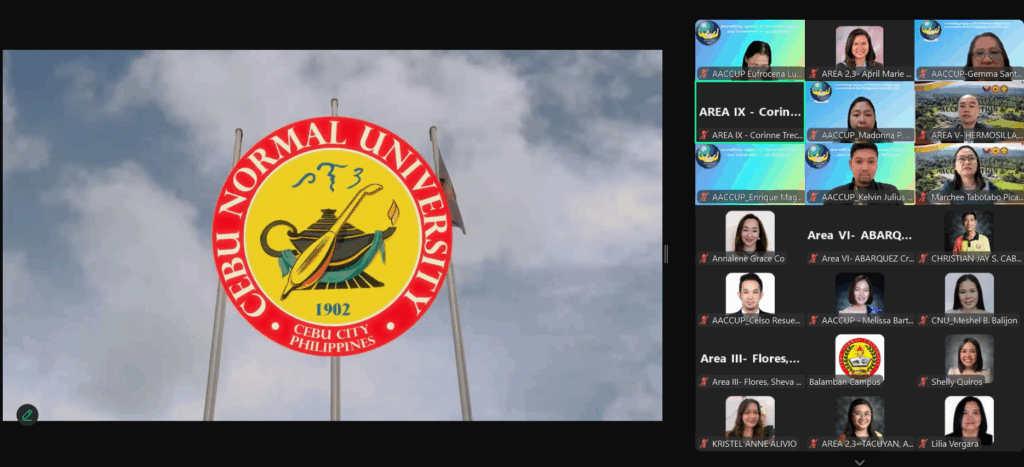The height and width of the screenshot is (467, 1024).
Task: Click muted mic icon of AACCUP_Enrique Mag
Action: pyautogui.click(x=704, y=197)
